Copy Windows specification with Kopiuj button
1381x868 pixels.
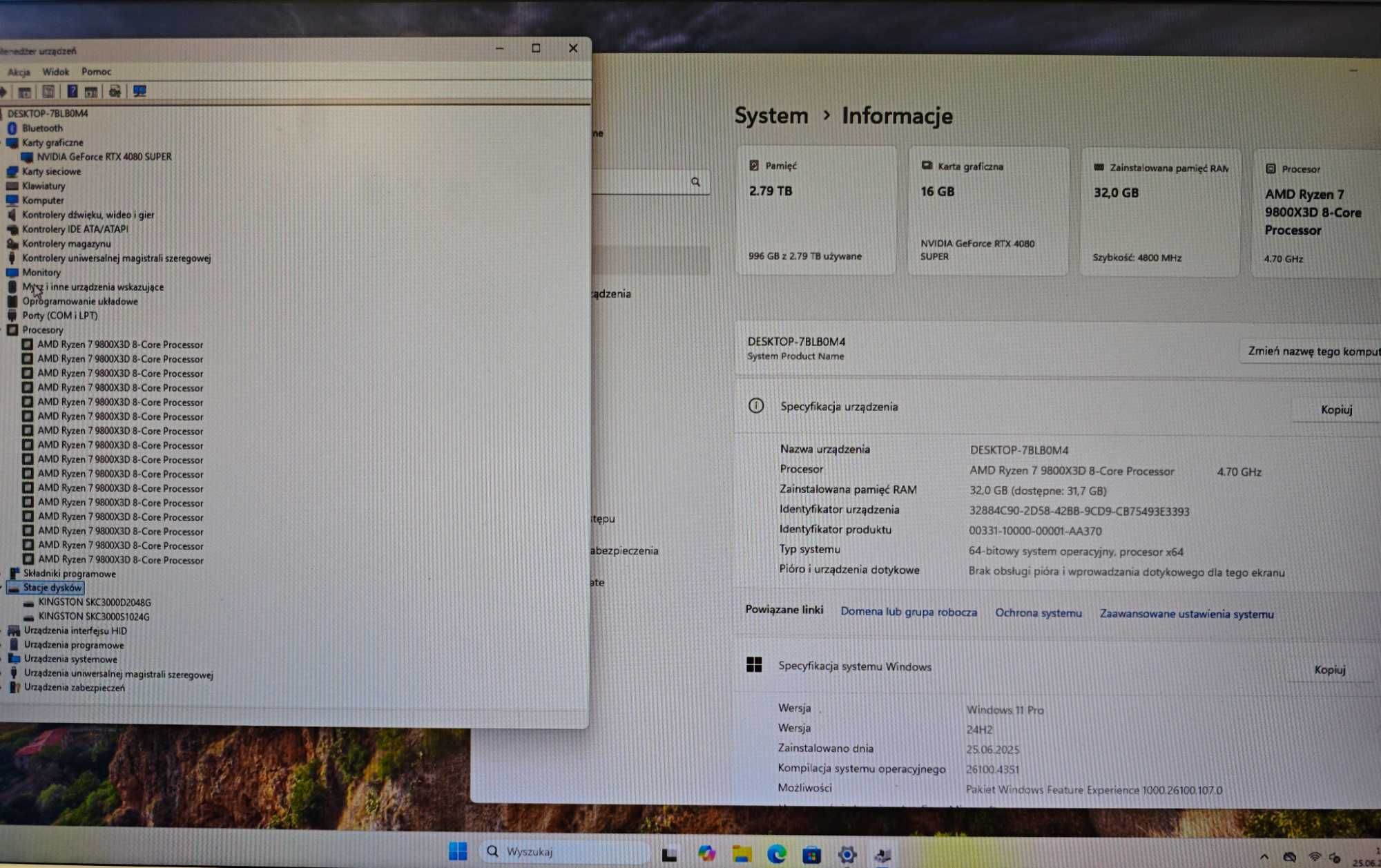[1330, 670]
